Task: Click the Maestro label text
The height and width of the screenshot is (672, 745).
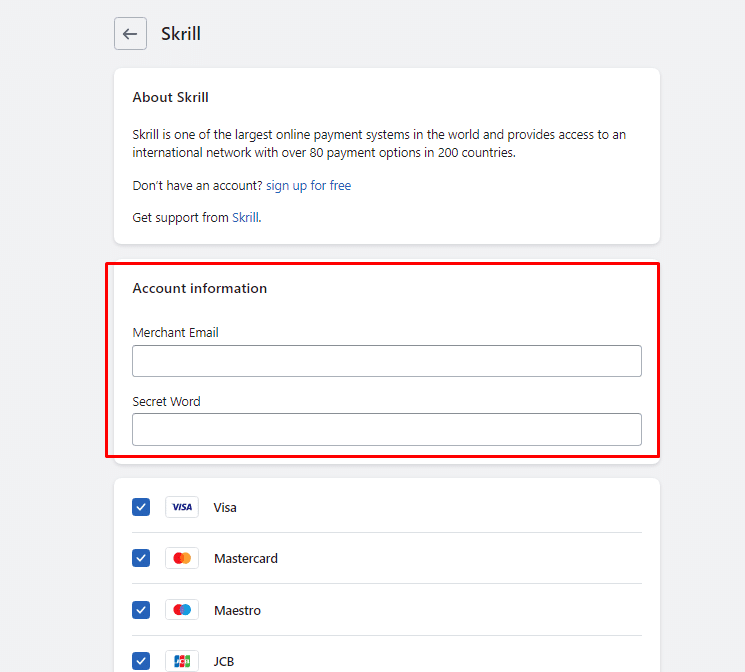Action: (x=237, y=611)
